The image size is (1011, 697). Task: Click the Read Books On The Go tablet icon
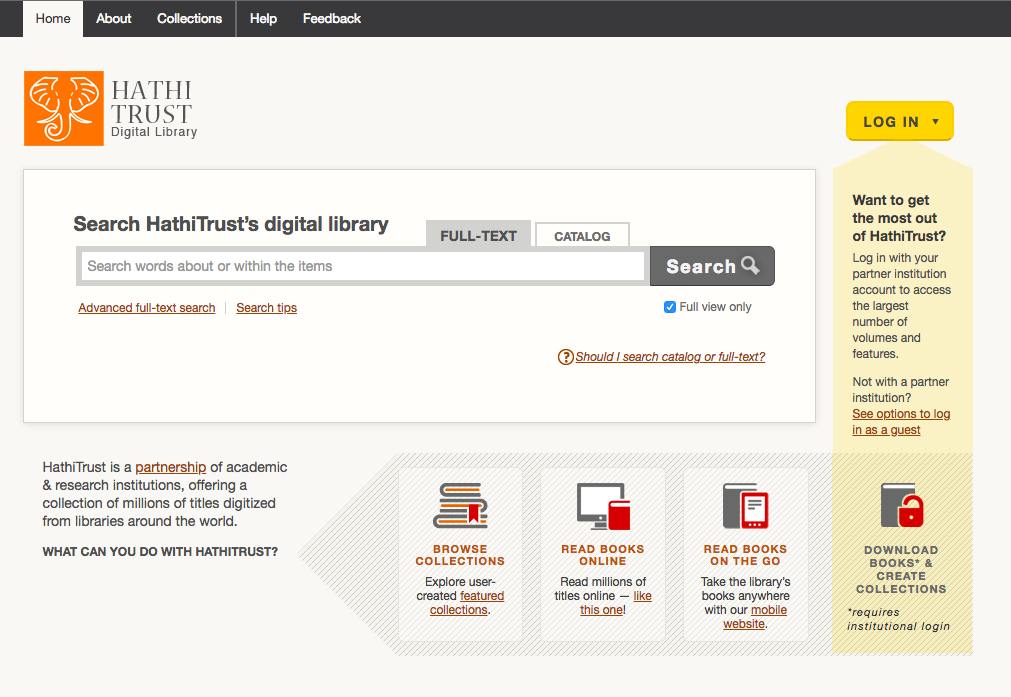point(745,505)
